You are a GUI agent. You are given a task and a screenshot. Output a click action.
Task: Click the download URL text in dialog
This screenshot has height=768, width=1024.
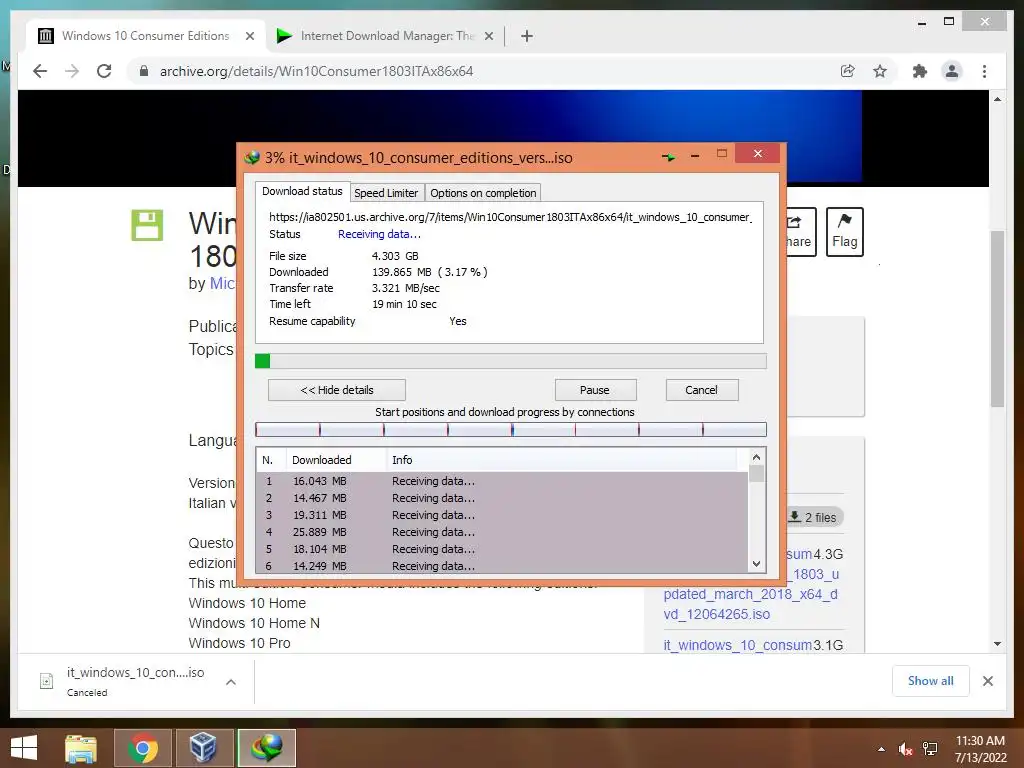point(510,217)
